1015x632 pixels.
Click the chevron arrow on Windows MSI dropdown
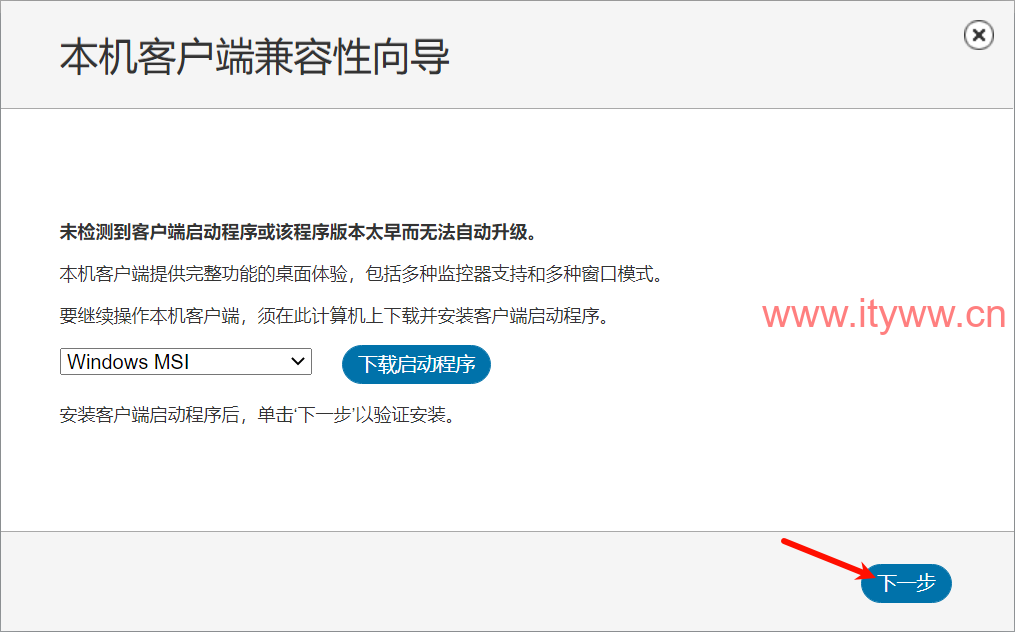tap(298, 361)
